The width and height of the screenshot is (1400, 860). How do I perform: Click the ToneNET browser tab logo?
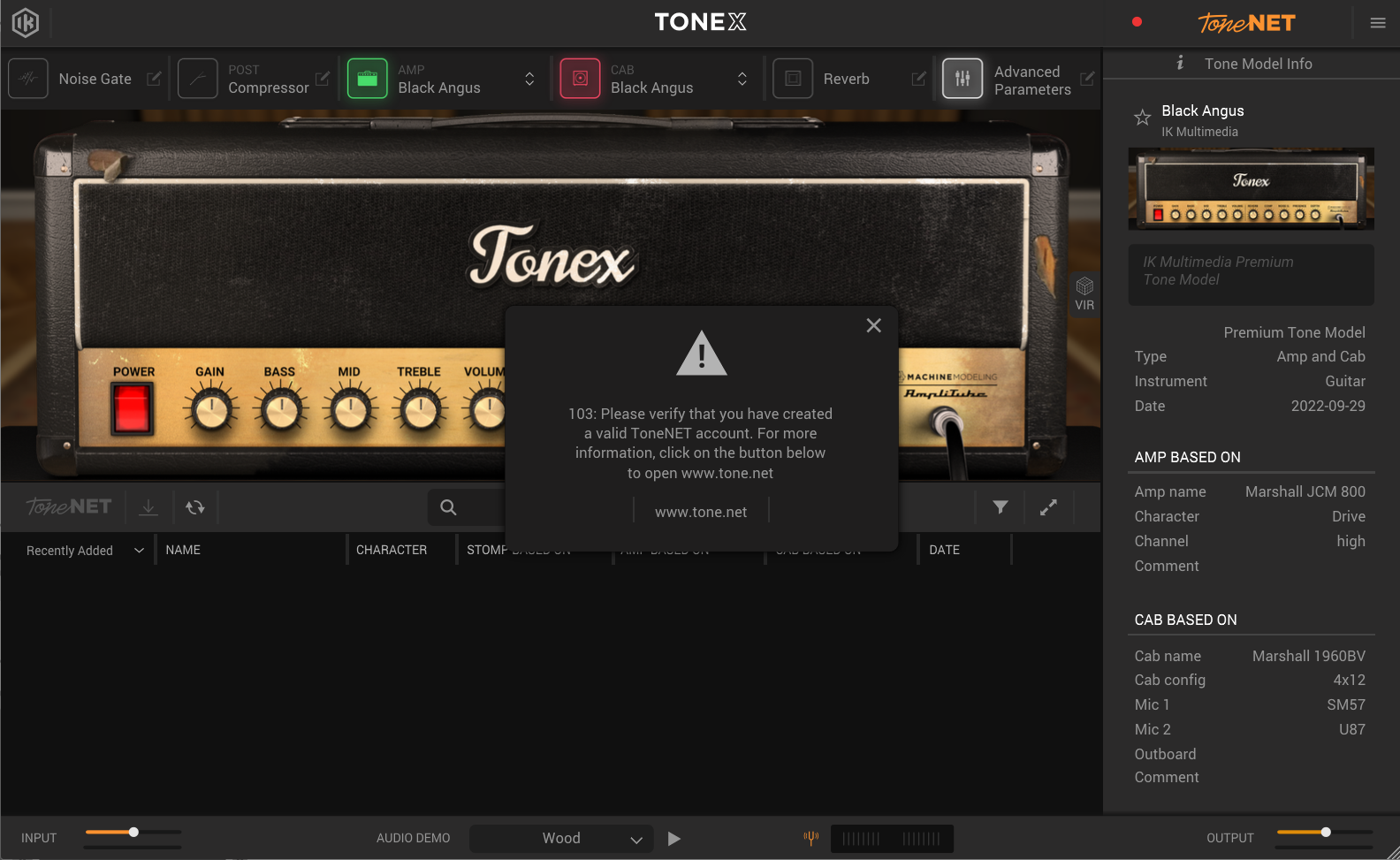point(69,506)
